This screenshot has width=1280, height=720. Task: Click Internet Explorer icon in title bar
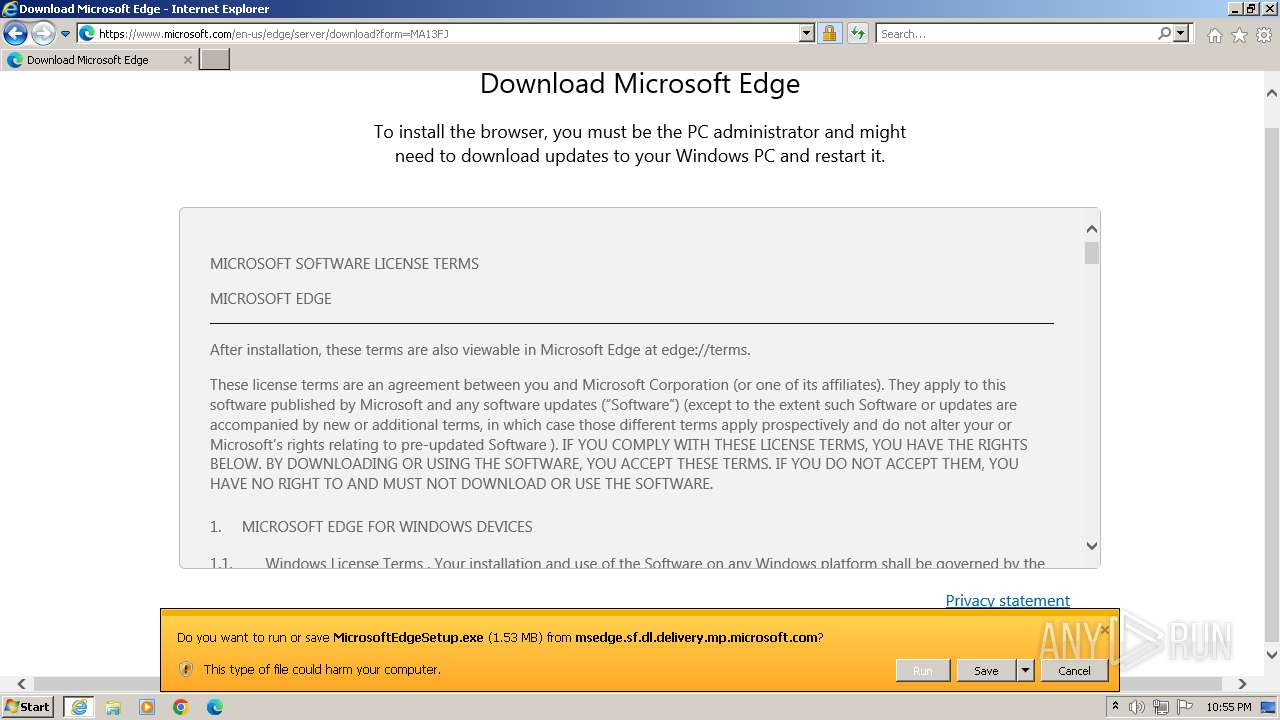pos(10,9)
